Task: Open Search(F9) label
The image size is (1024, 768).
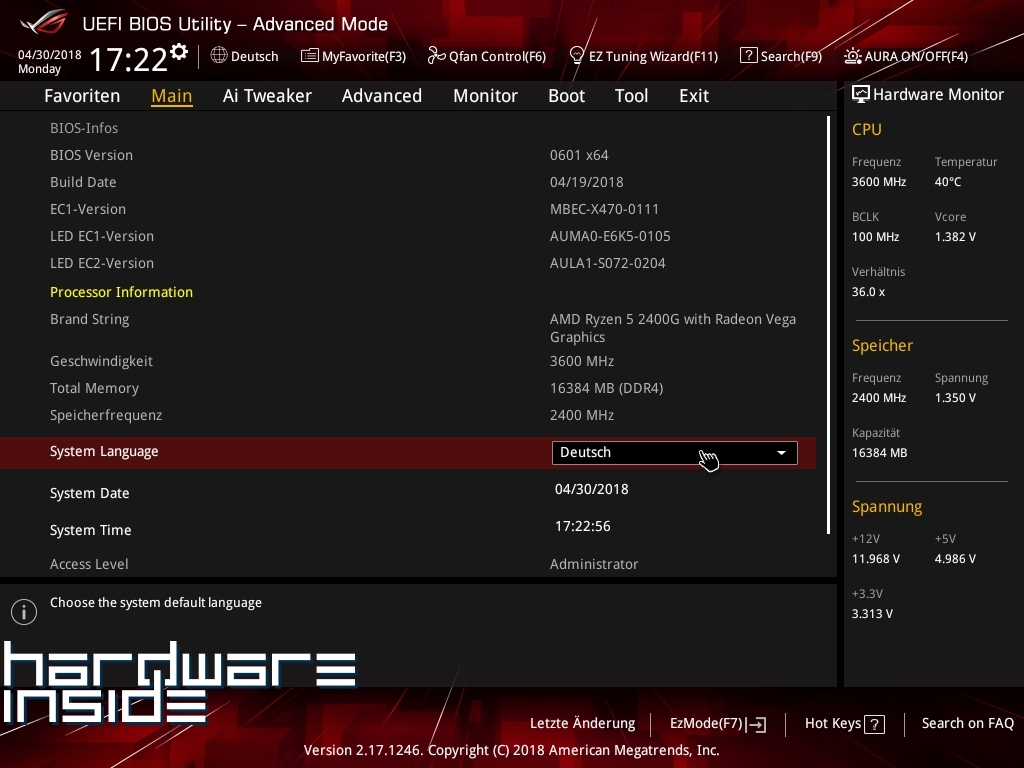Action: pyautogui.click(x=791, y=56)
